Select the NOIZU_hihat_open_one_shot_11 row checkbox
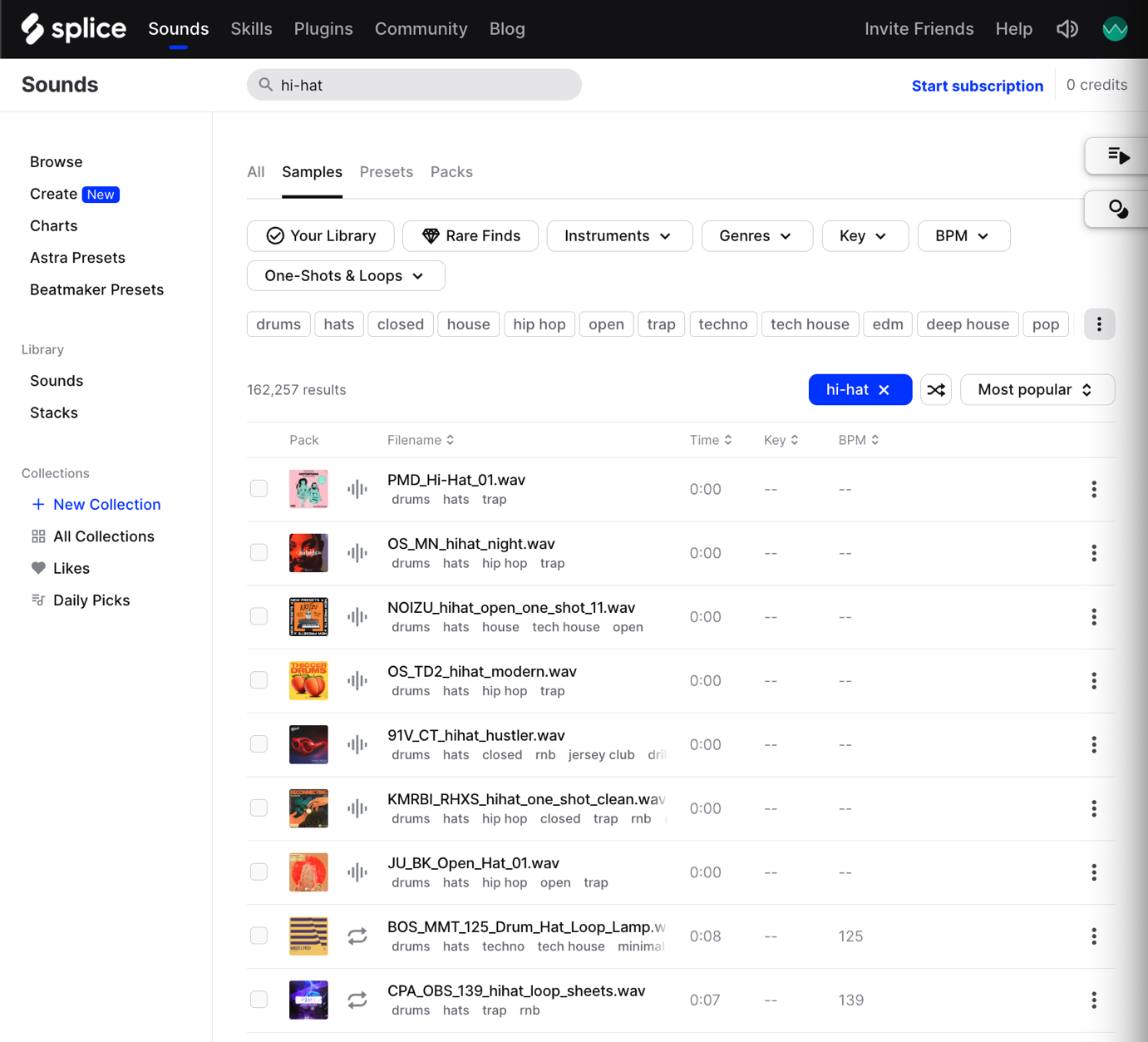This screenshot has height=1042, width=1148. pos(259,616)
